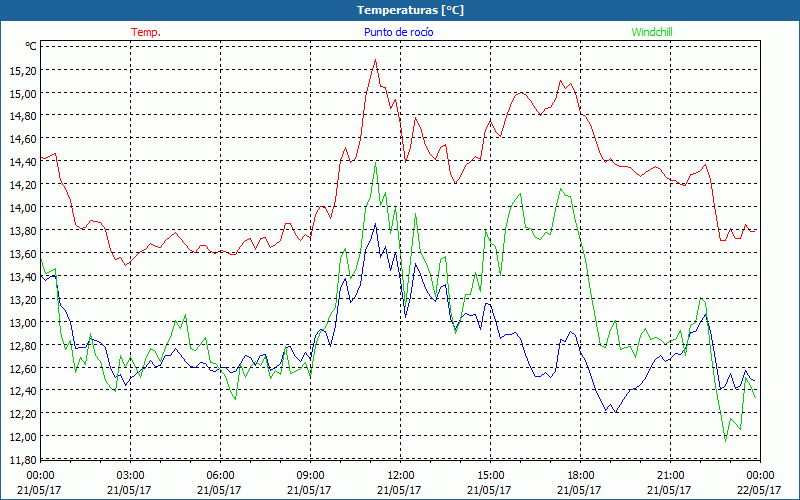Click the 12,00 y-axis value
The height and width of the screenshot is (500, 800).
point(23,436)
